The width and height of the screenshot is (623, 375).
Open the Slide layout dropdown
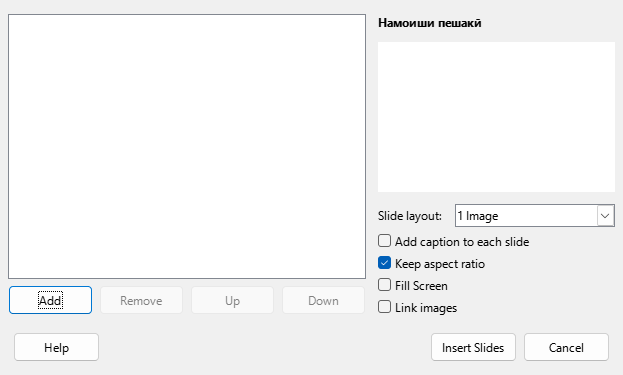click(534, 216)
